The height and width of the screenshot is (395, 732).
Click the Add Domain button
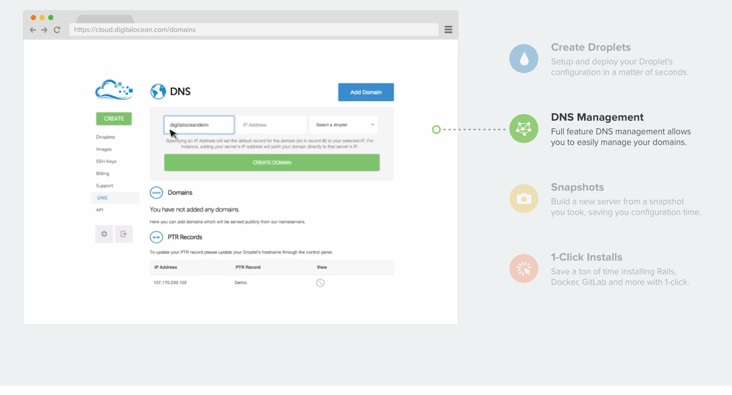[x=366, y=92]
